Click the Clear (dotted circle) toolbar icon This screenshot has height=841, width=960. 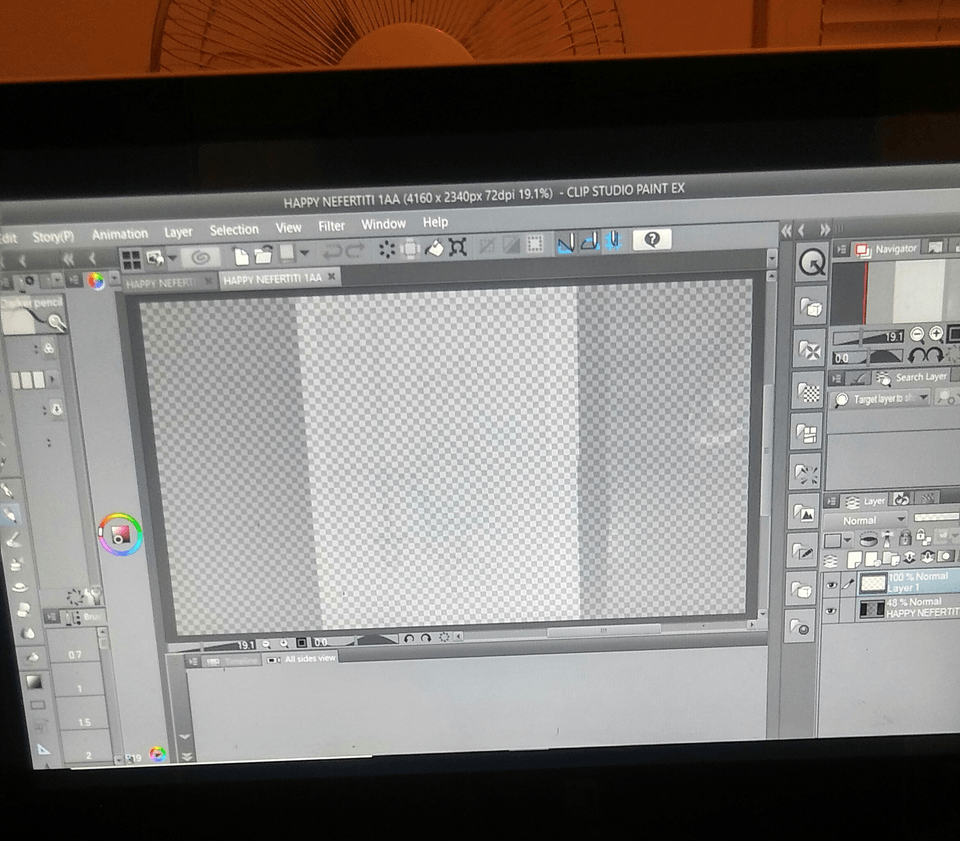(387, 249)
